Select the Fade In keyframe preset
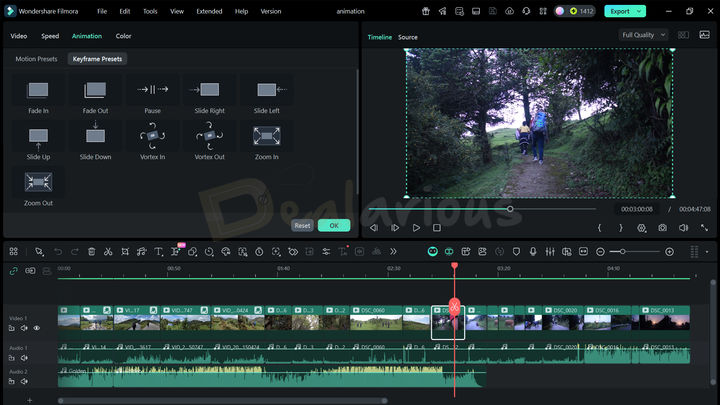 pyautogui.click(x=38, y=90)
